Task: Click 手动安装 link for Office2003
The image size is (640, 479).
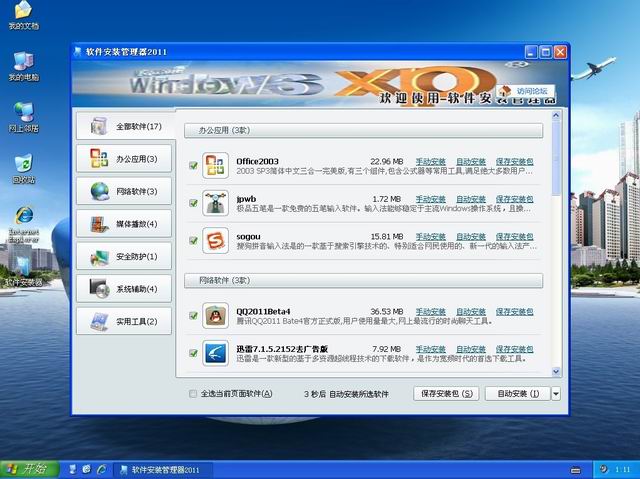Action: 431,162
